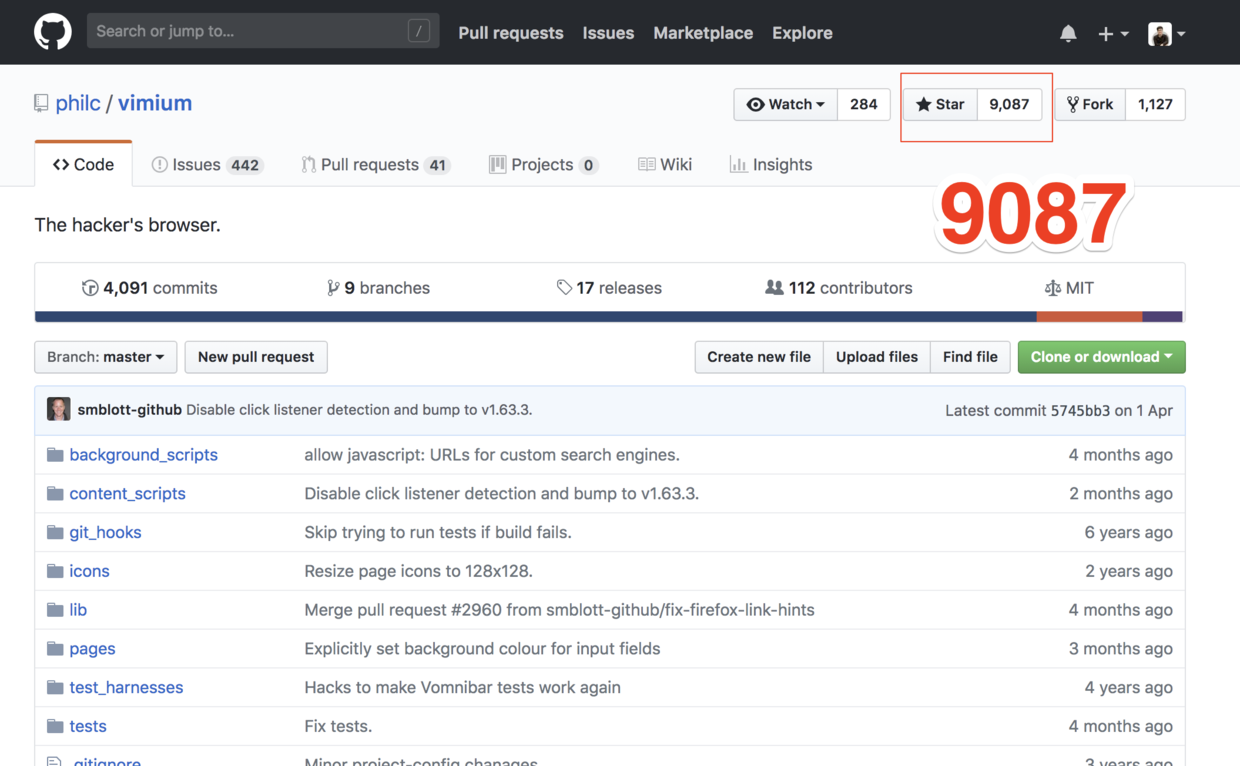This screenshot has height=766, width=1240.
Task: Click the test_harnesses folder icon
Action: point(55,687)
